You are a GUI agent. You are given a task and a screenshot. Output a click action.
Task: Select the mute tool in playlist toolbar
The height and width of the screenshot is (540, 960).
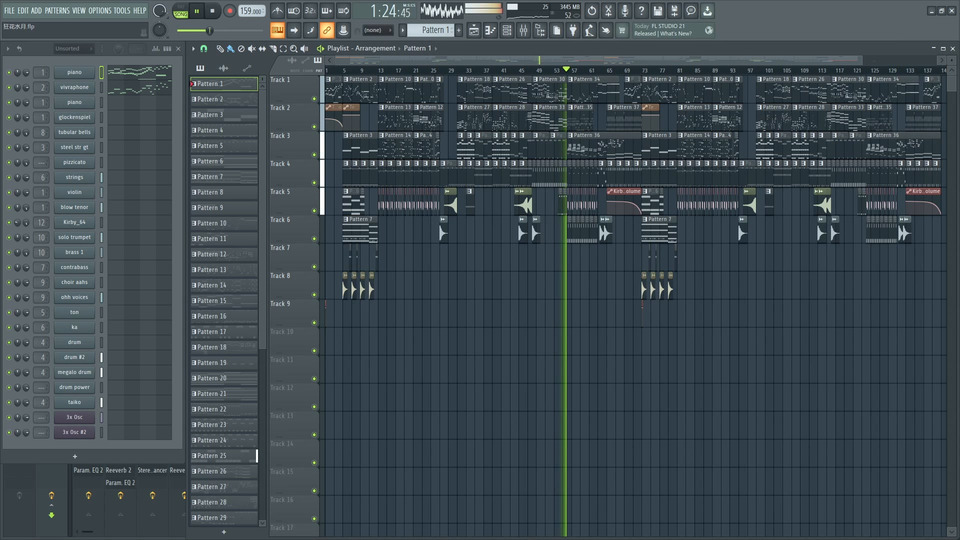250,48
